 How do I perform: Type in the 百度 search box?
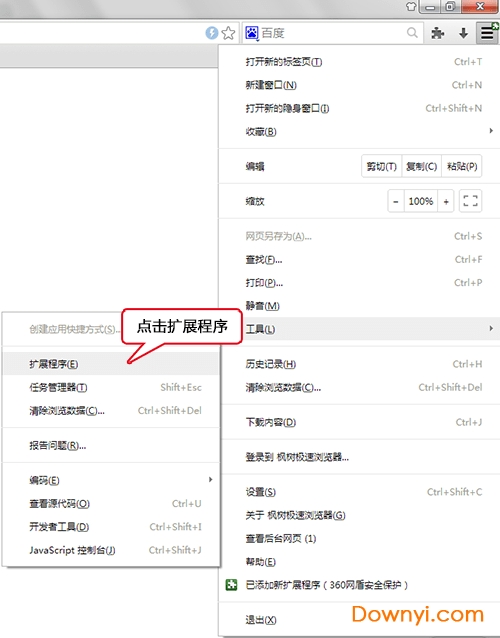[333, 33]
